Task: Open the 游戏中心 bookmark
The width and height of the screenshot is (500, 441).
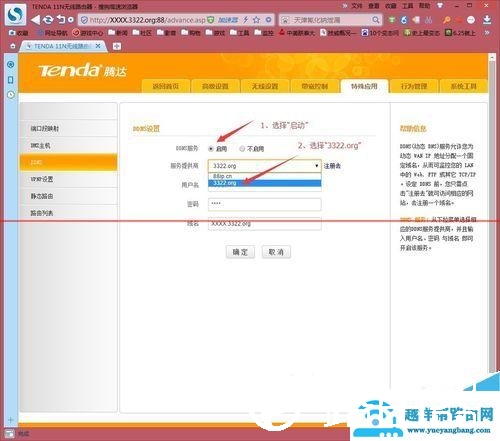Action: 88,33
